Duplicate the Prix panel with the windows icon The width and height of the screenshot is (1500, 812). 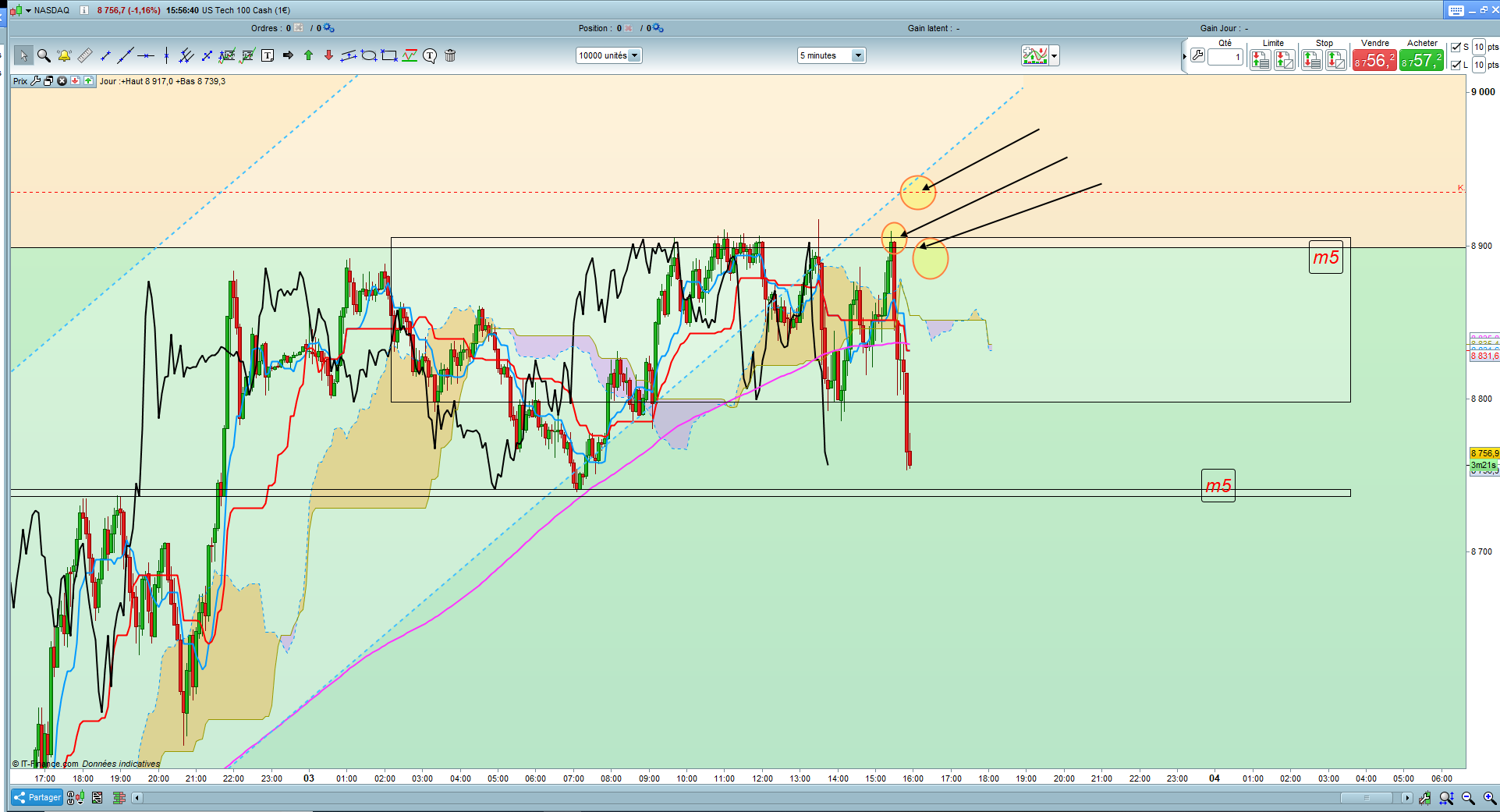(x=48, y=81)
